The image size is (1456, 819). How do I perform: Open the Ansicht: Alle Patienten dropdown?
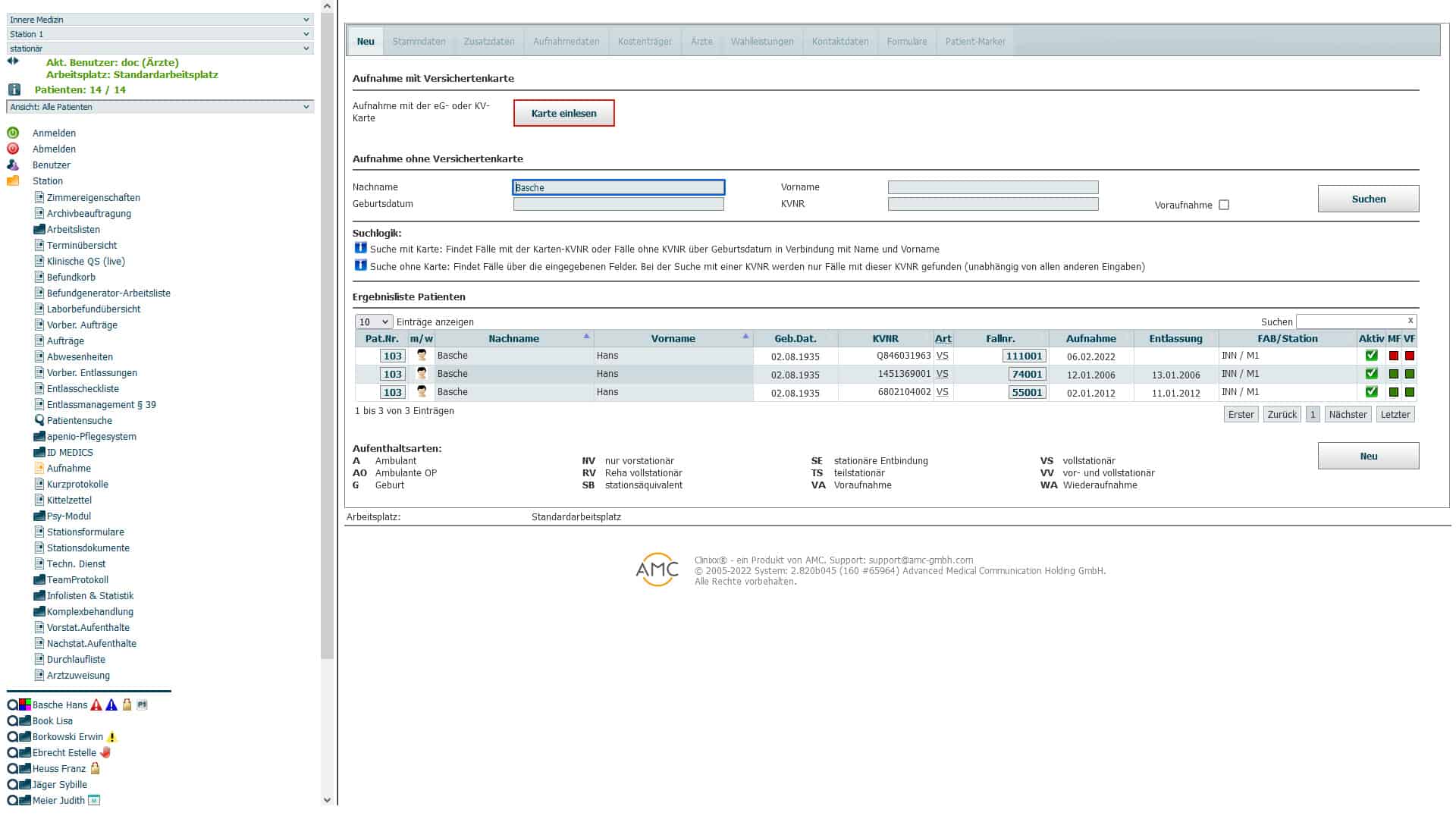coord(159,107)
